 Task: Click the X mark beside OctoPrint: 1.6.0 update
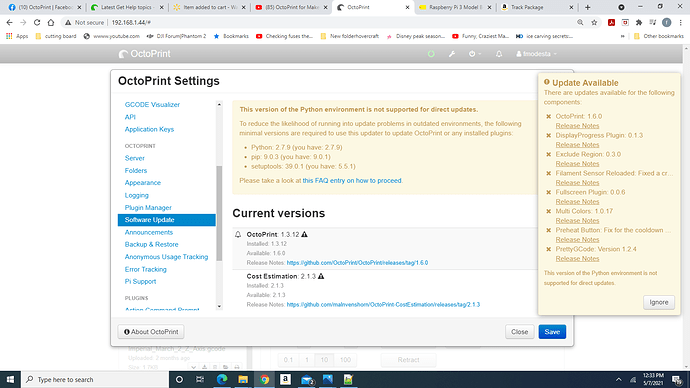click(548, 117)
